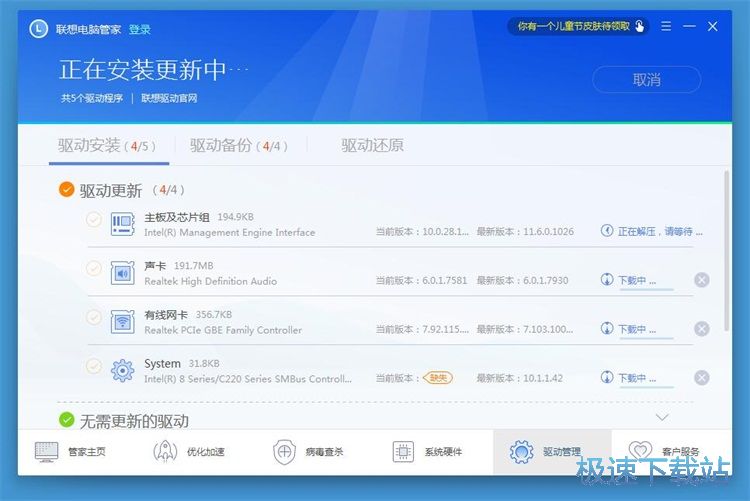Cancel the 声卡 driver download

702,280
